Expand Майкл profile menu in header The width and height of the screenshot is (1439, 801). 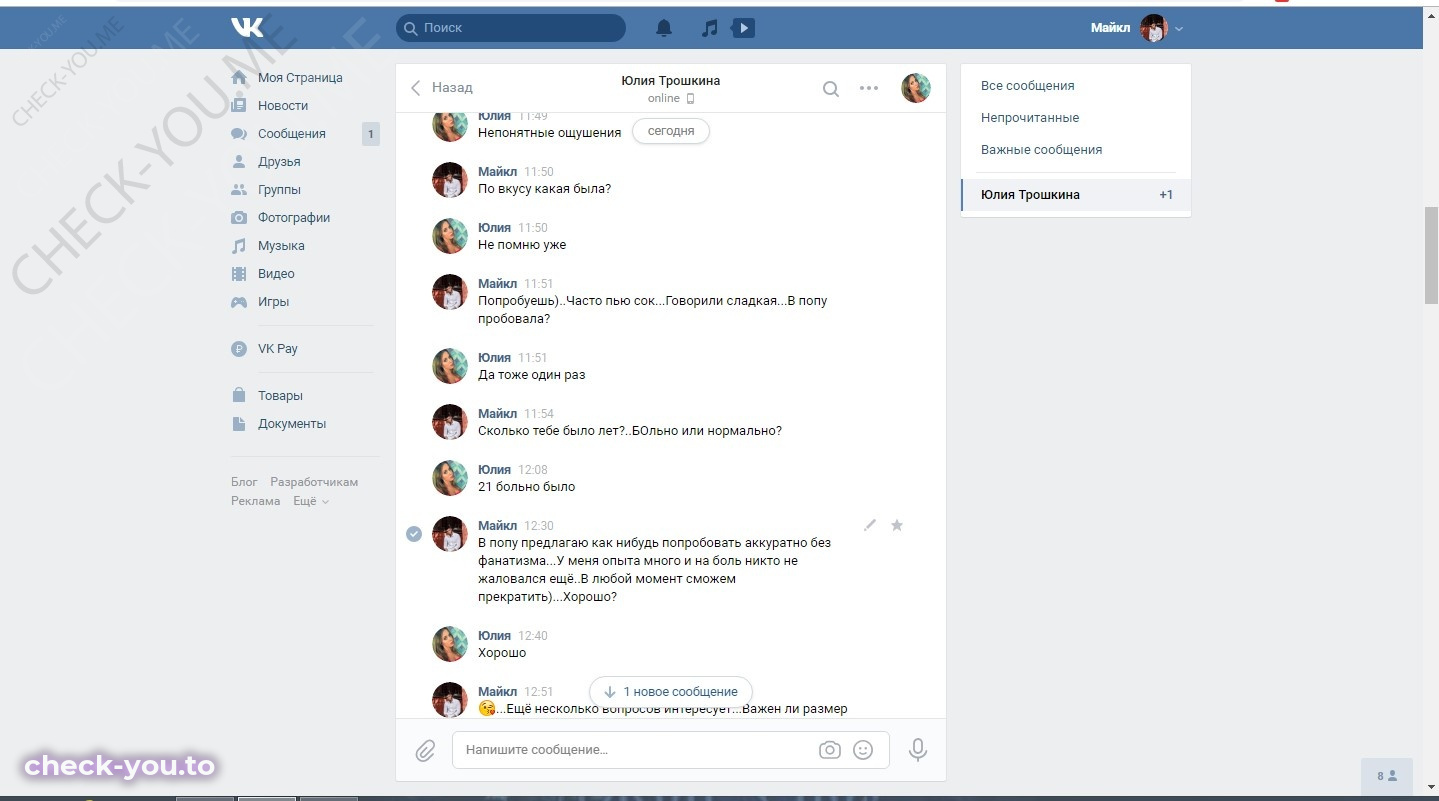[1137, 28]
